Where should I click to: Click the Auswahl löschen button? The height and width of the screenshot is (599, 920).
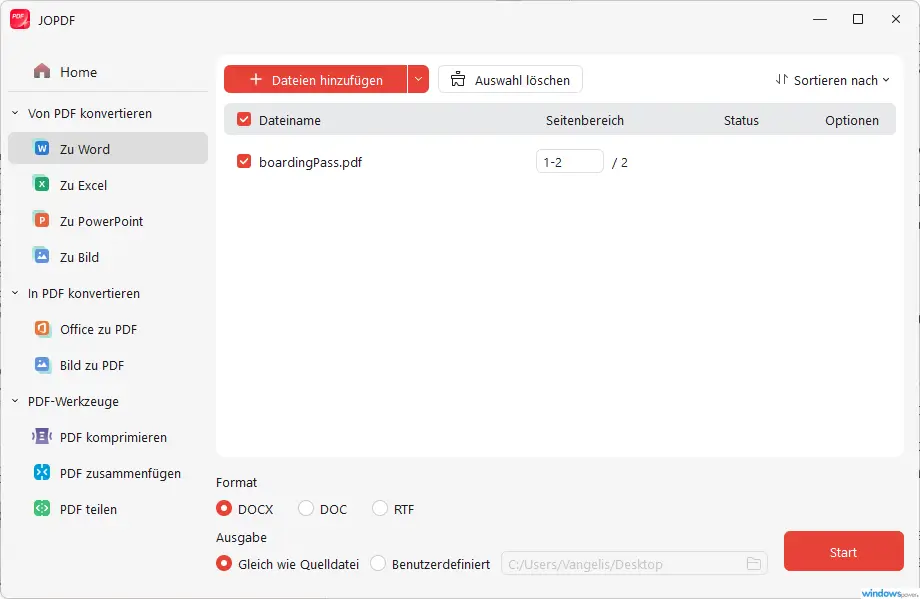pyautogui.click(x=510, y=79)
